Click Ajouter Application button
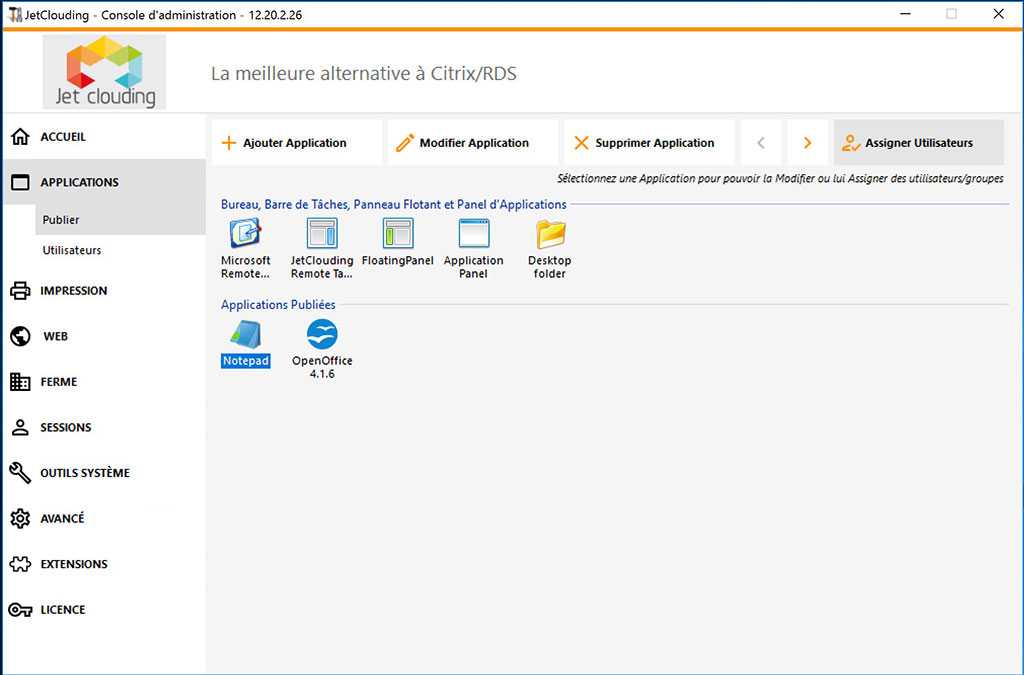1024x675 pixels. click(x=296, y=143)
